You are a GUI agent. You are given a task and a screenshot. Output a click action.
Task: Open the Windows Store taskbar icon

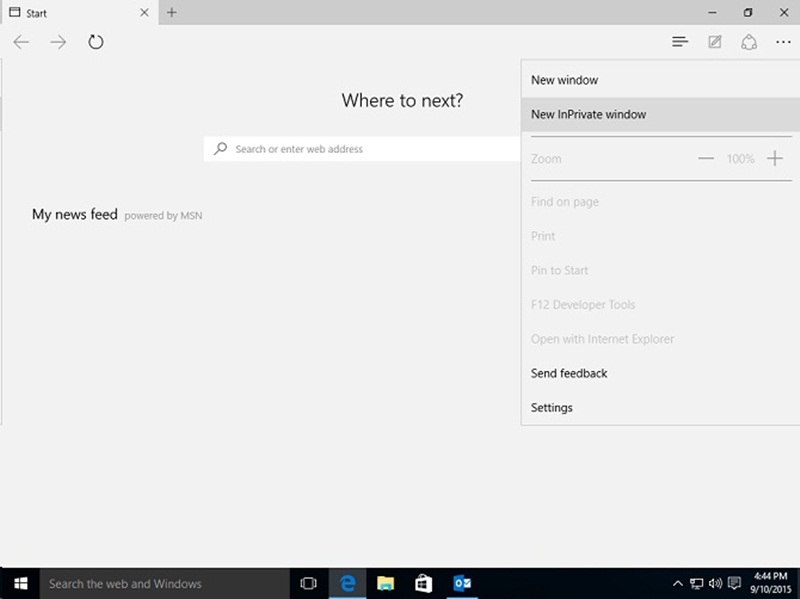(x=423, y=584)
